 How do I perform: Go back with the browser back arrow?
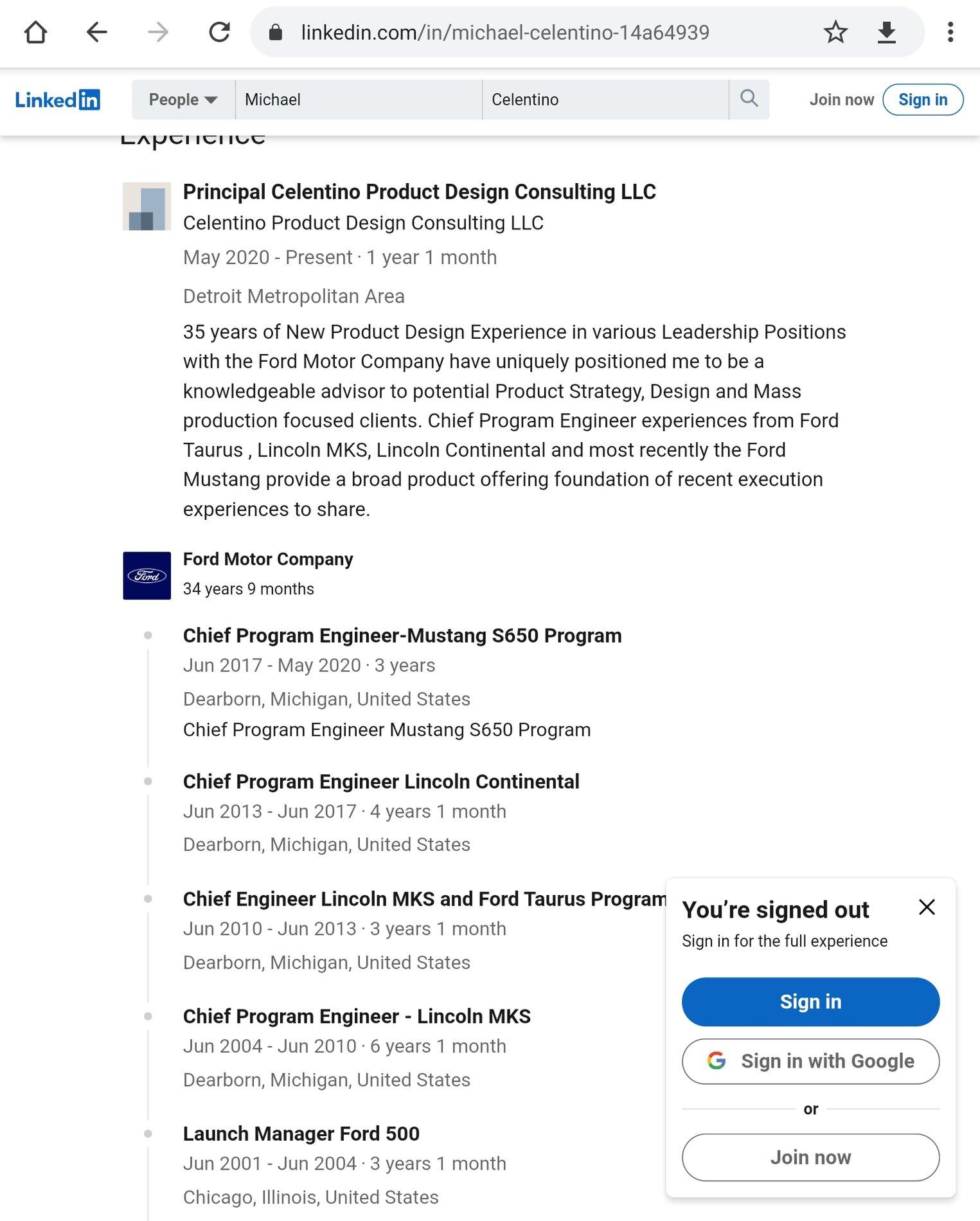point(96,32)
